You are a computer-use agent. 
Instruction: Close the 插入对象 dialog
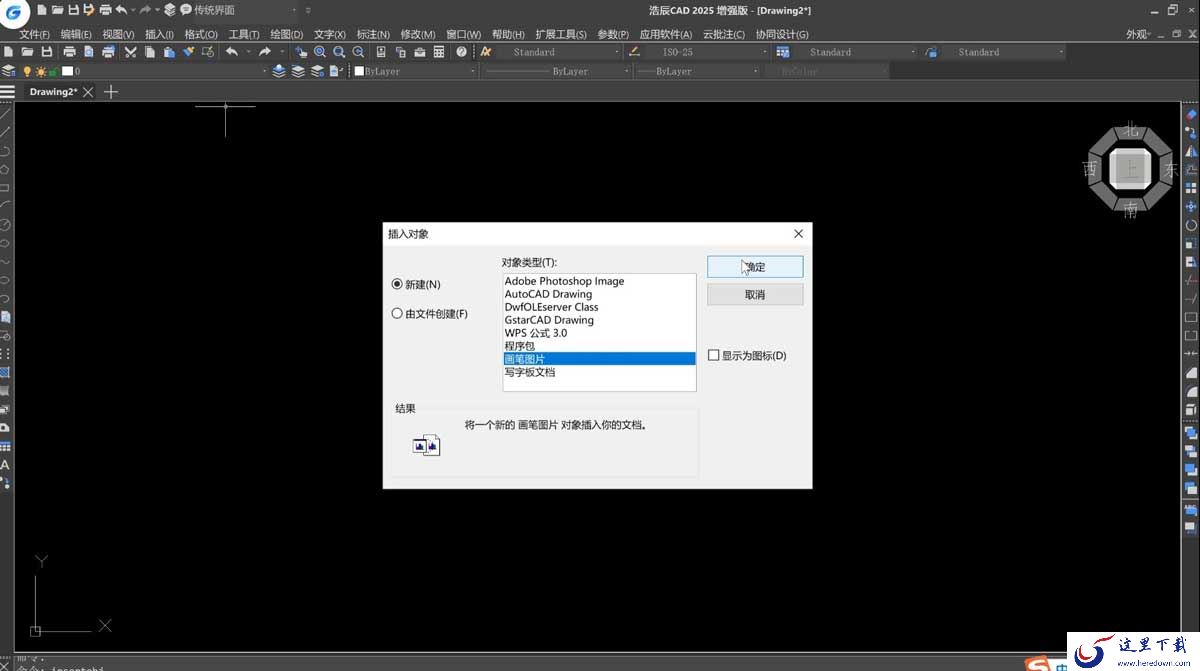(798, 234)
